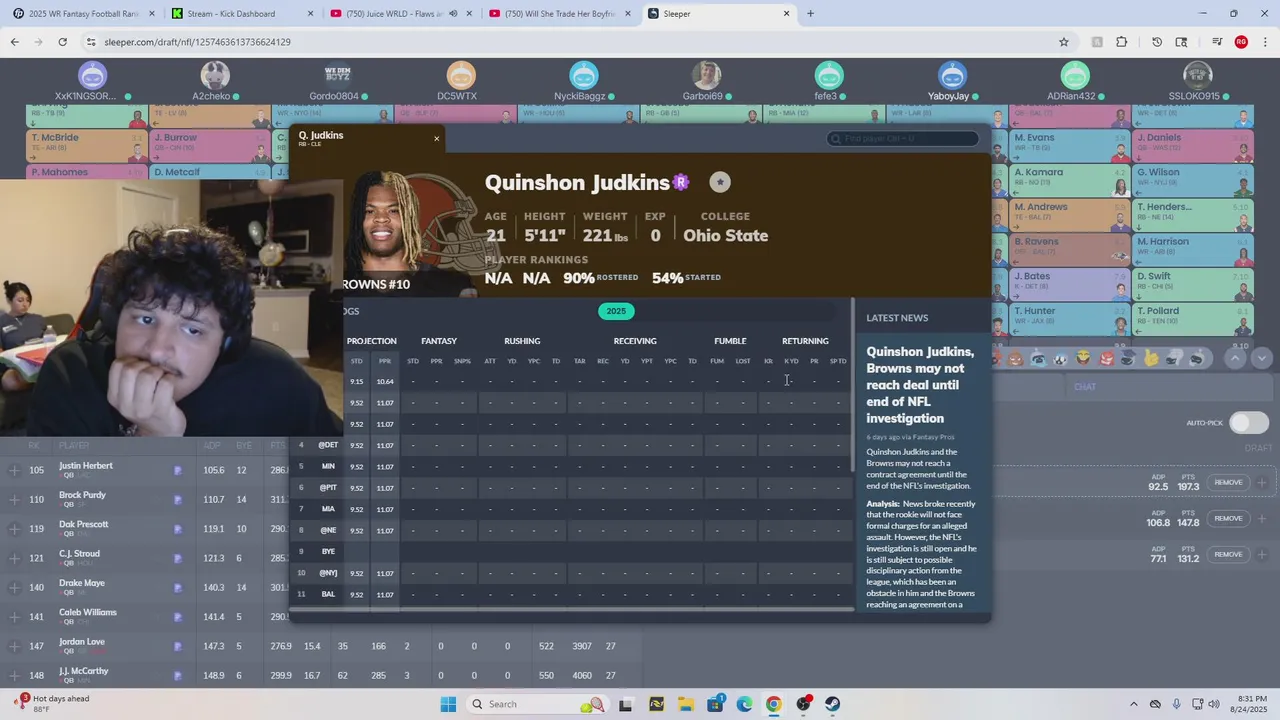
Task: Click the rookie R badge next to Quinshon Judkins
Action: click(x=681, y=182)
